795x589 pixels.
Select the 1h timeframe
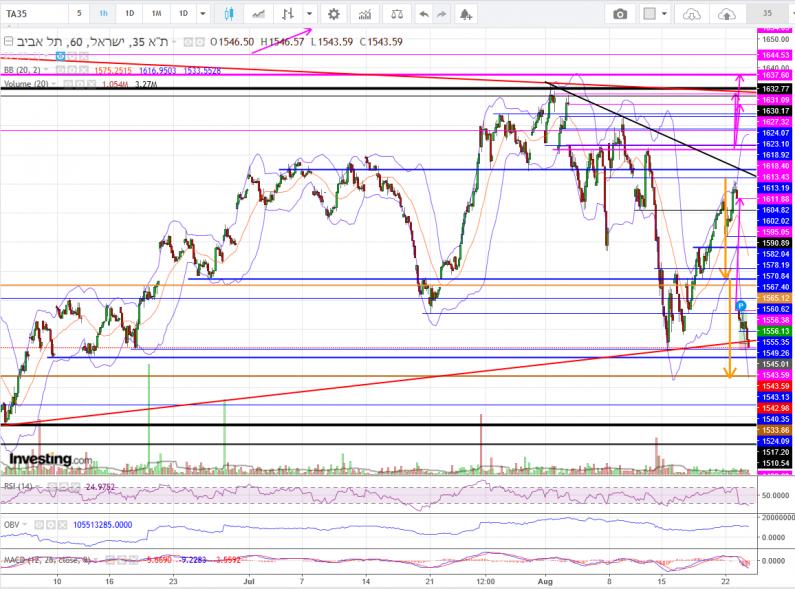click(x=104, y=14)
